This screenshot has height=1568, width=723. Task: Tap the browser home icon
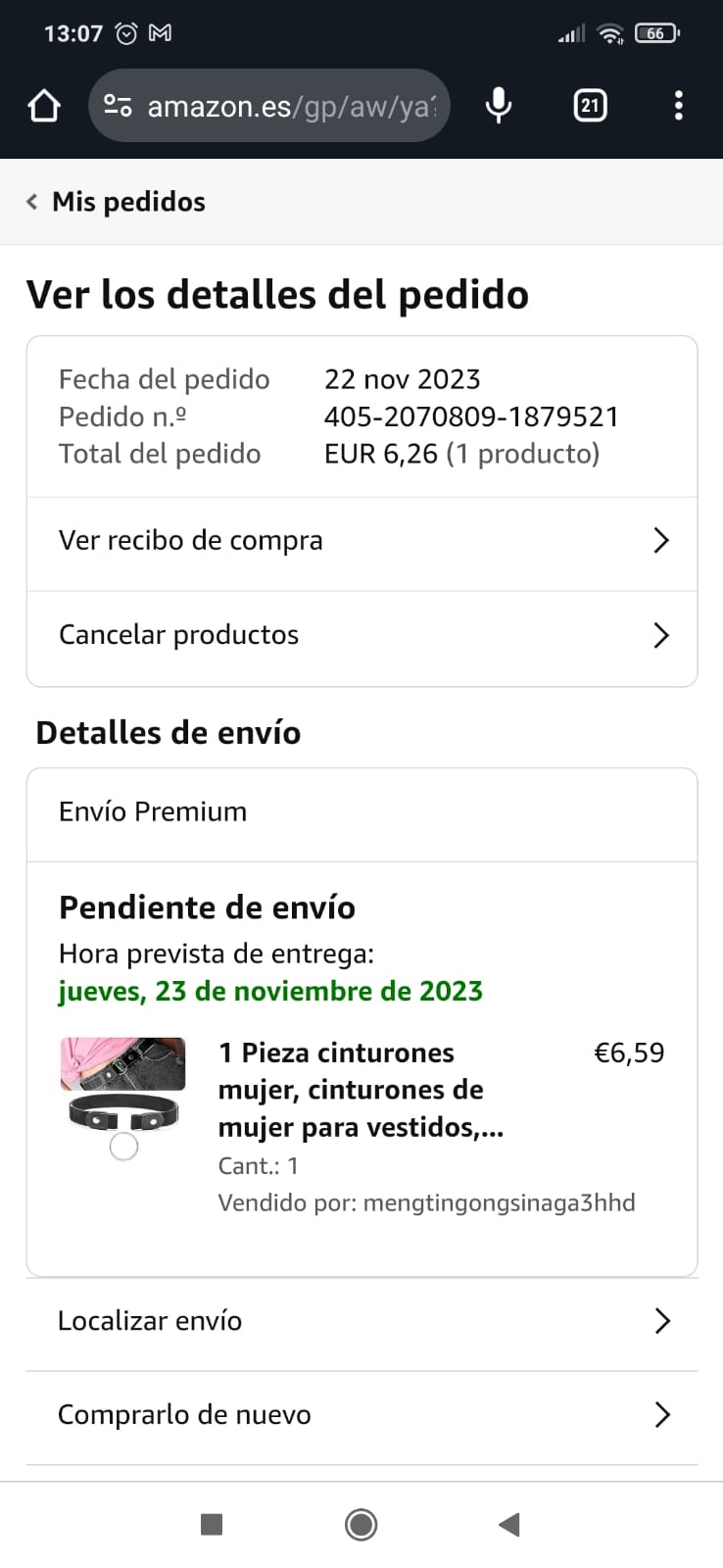(44, 106)
